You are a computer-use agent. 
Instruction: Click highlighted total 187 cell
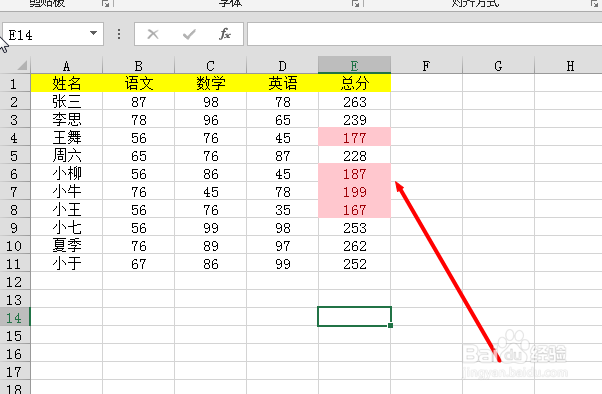coord(354,174)
